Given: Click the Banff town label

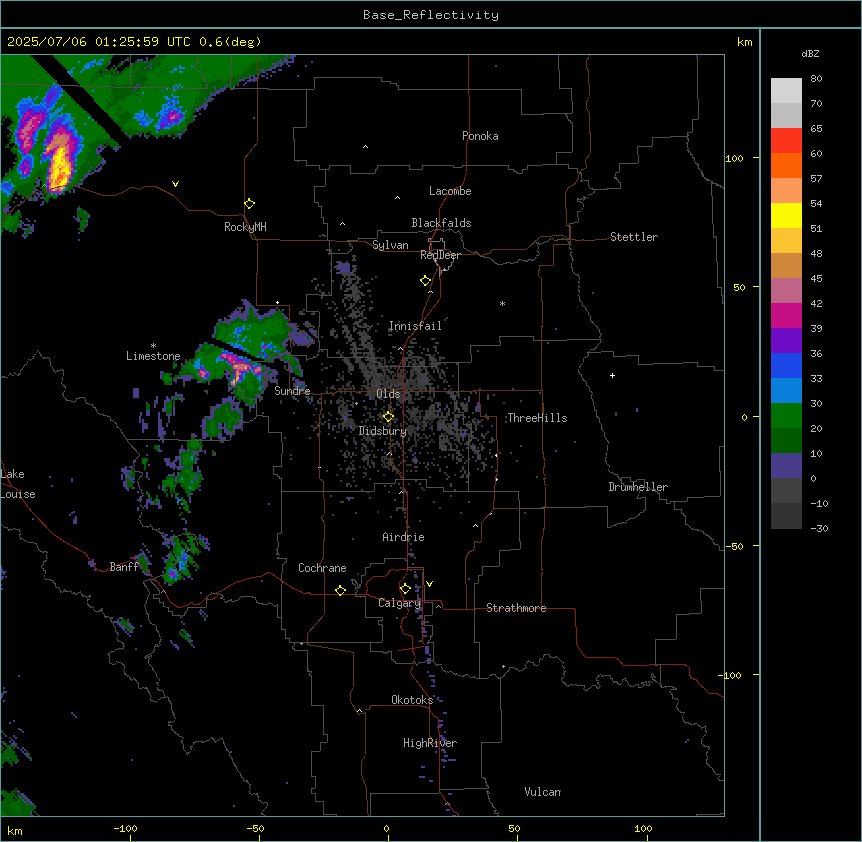Looking at the screenshot, I should [124, 567].
